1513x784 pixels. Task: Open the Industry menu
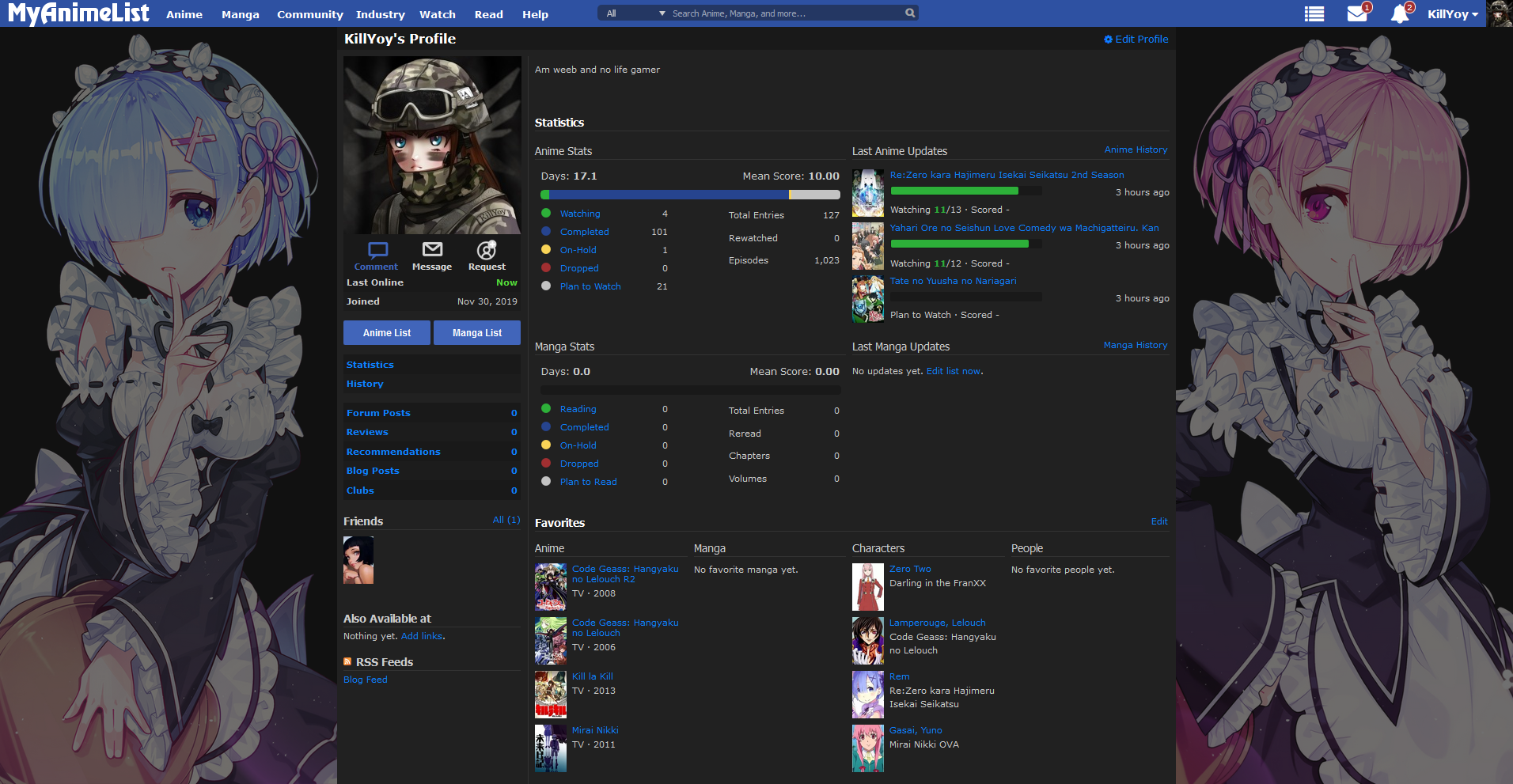pos(381,14)
